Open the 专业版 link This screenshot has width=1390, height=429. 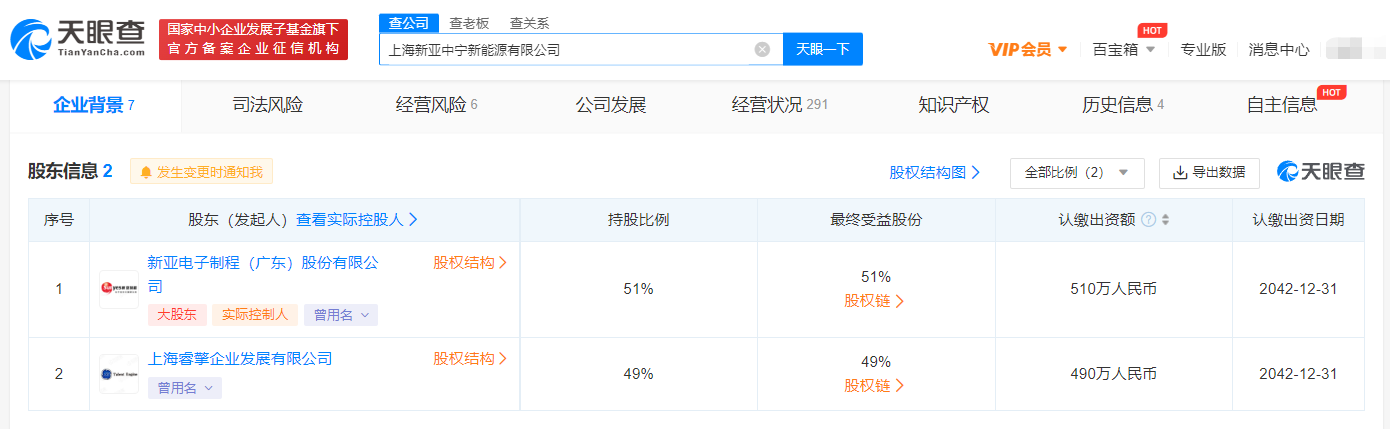coord(1203,49)
